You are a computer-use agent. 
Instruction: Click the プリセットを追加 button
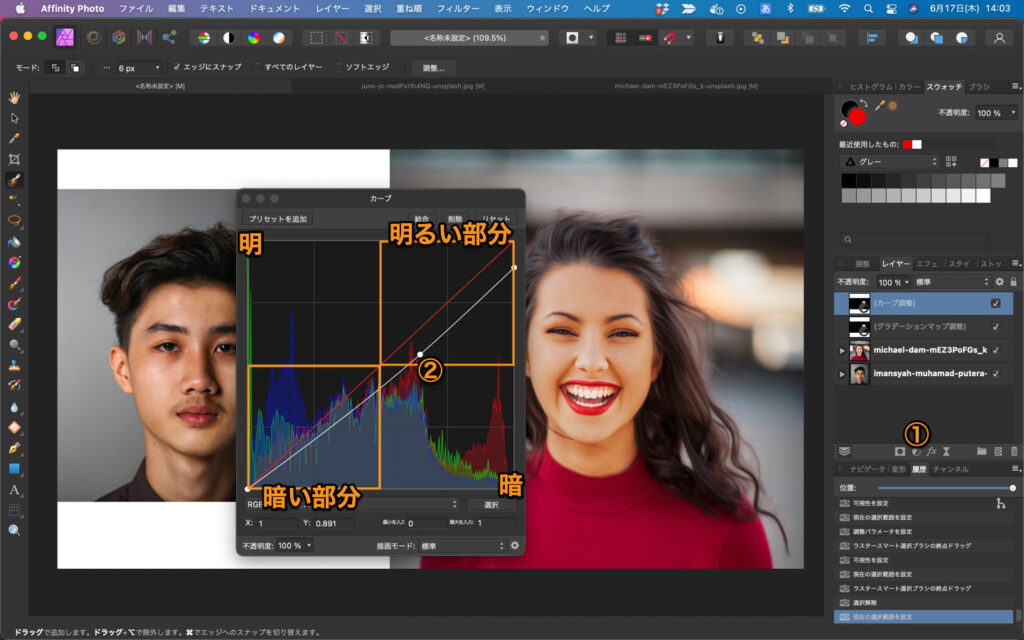(x=277, y=219)
